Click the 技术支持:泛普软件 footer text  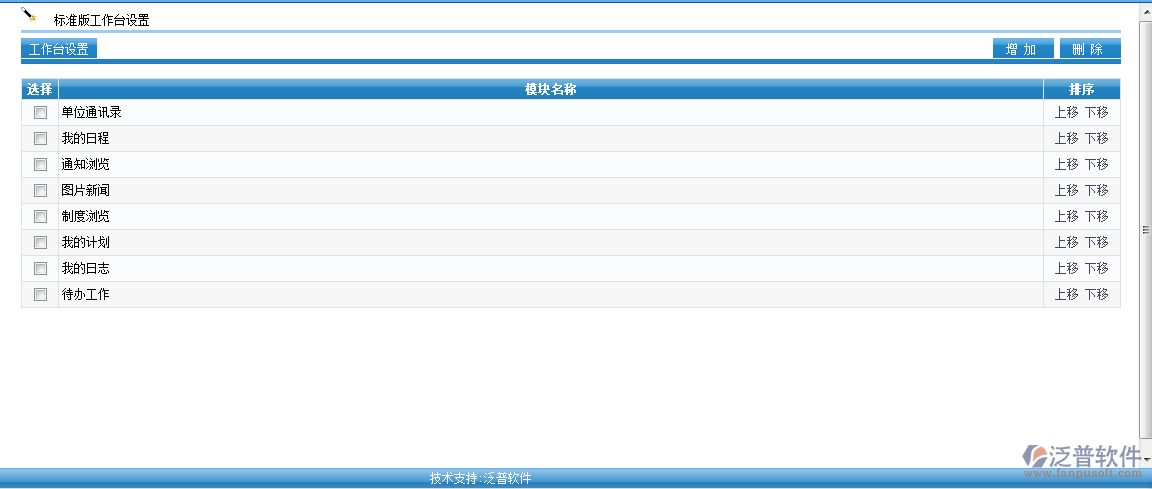(480, 479)
